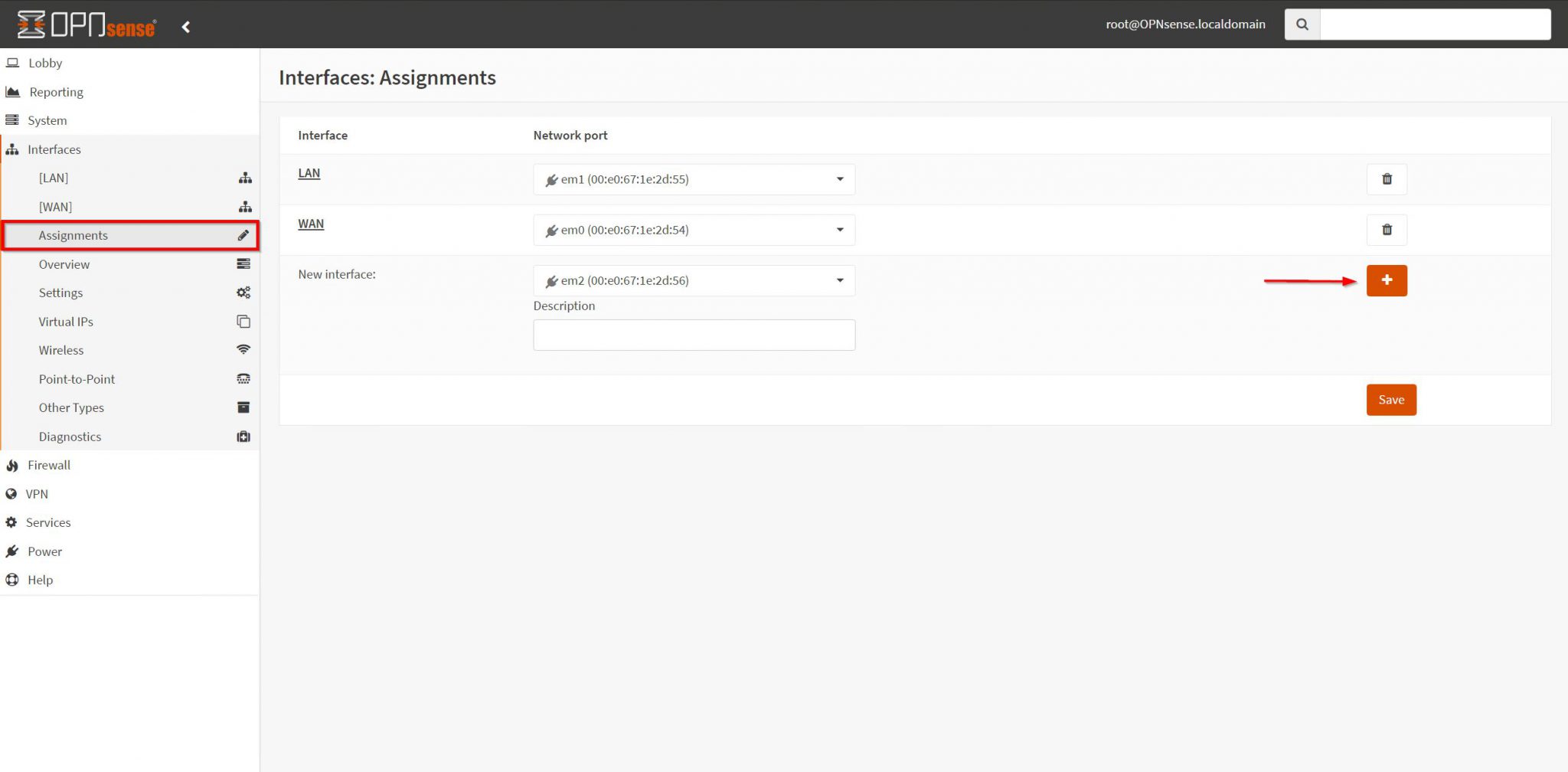
Task: Click root@OPNsense.localdomain user text
Action: [x=1185, y=25]
